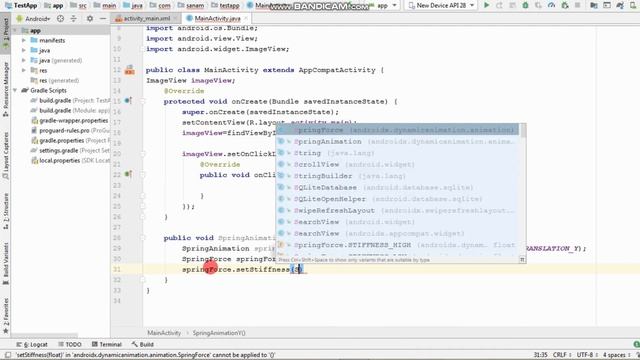The width and height of the screenshot is (640, 360).
Task: Open the New Device API 28 device dropdown
Action: pos(441,6)
